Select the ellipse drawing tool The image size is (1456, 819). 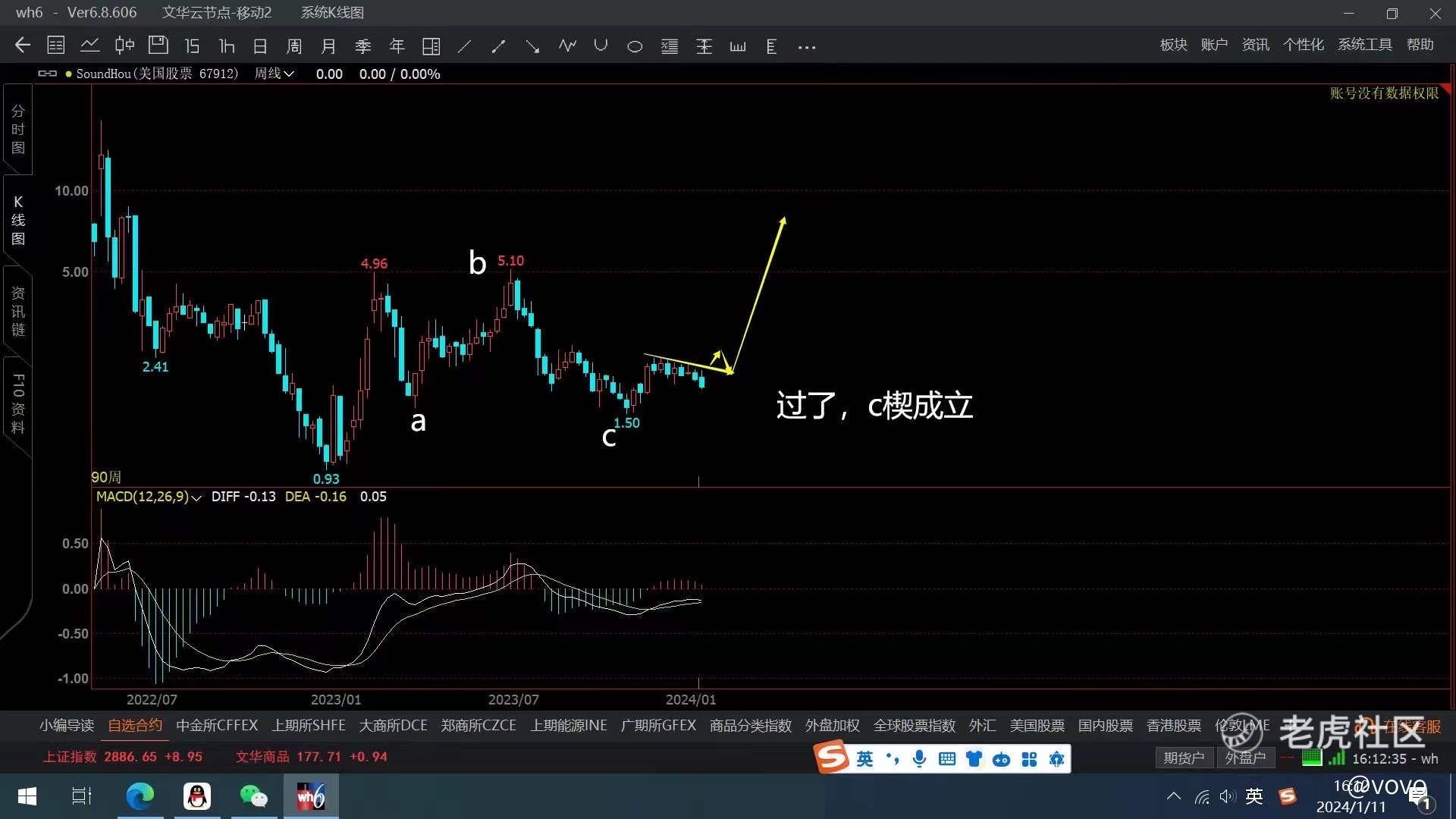coord(635,46)
